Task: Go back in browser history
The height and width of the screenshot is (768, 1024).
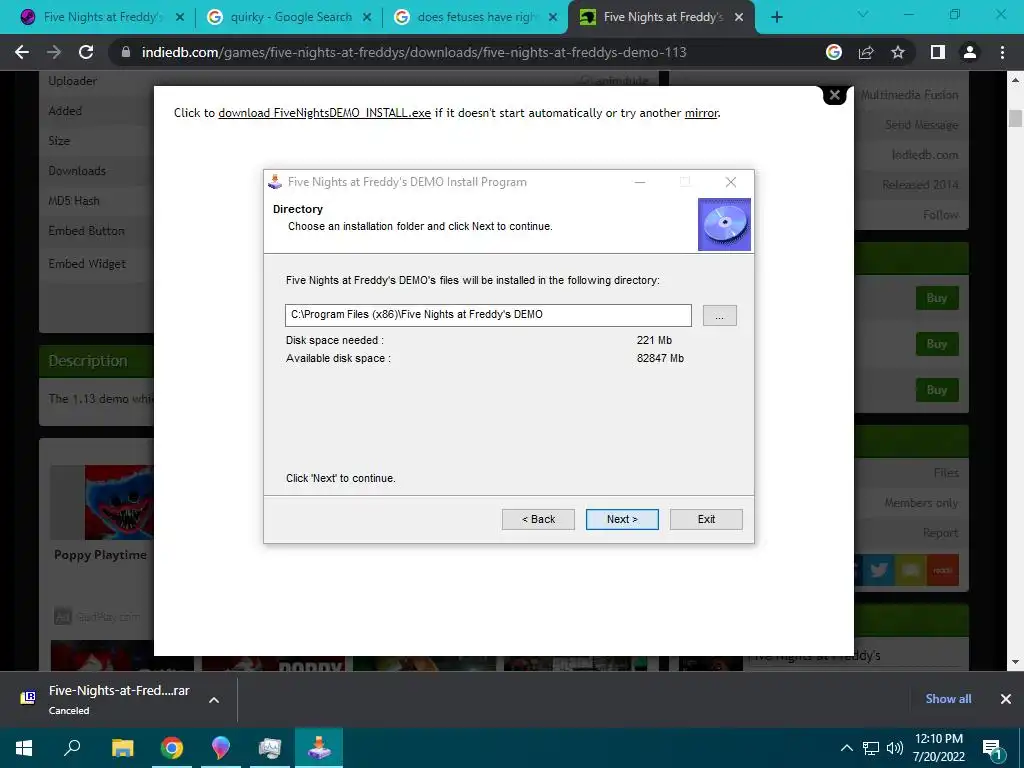Action: 22,52
